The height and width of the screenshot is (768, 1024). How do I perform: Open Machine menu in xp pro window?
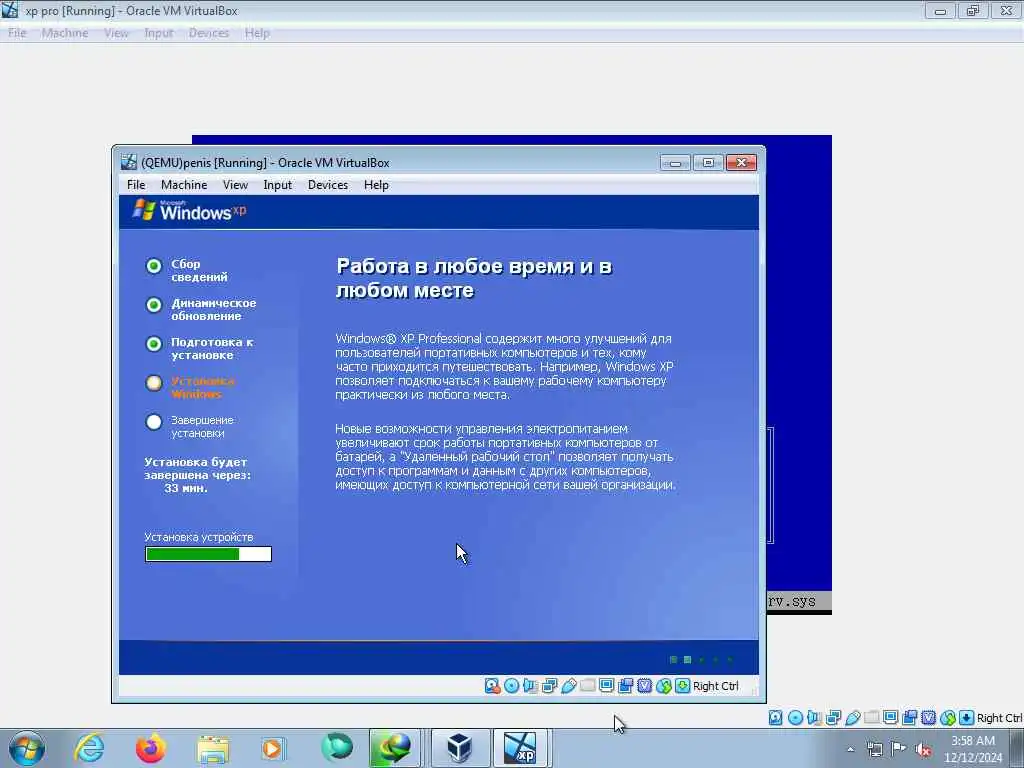[65, 33]
